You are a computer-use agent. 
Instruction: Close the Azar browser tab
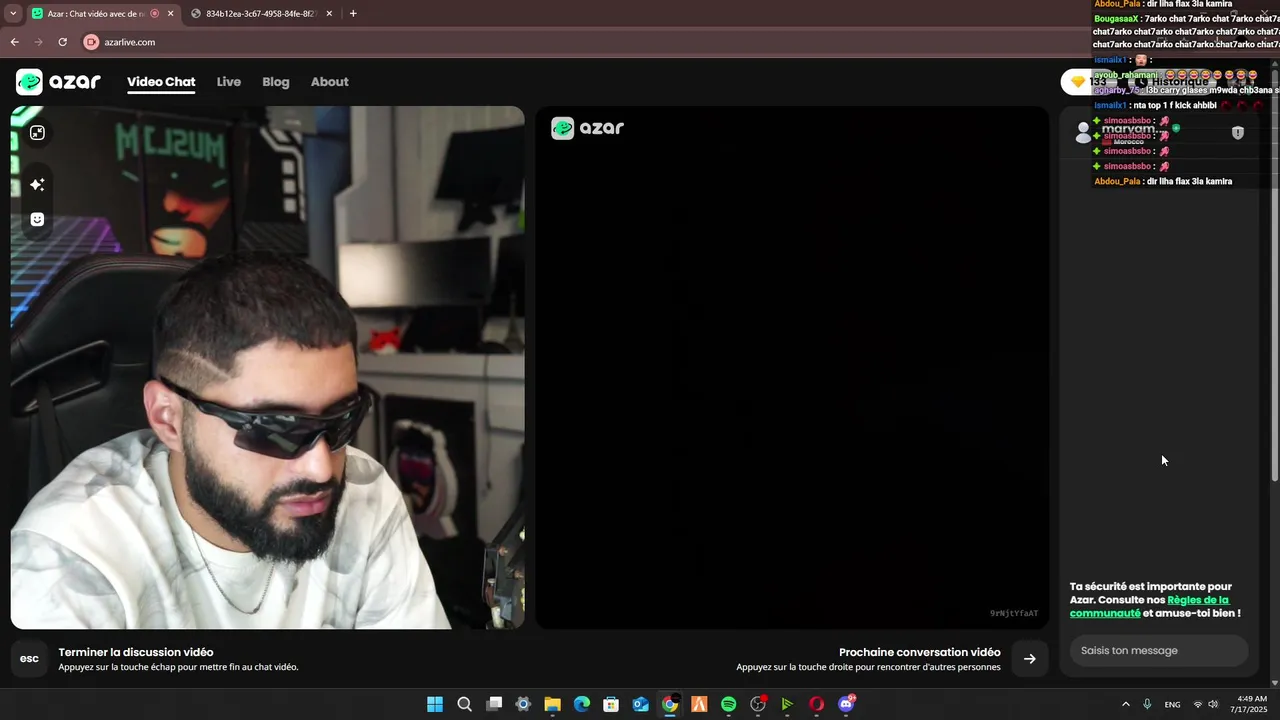pos(170,14)
